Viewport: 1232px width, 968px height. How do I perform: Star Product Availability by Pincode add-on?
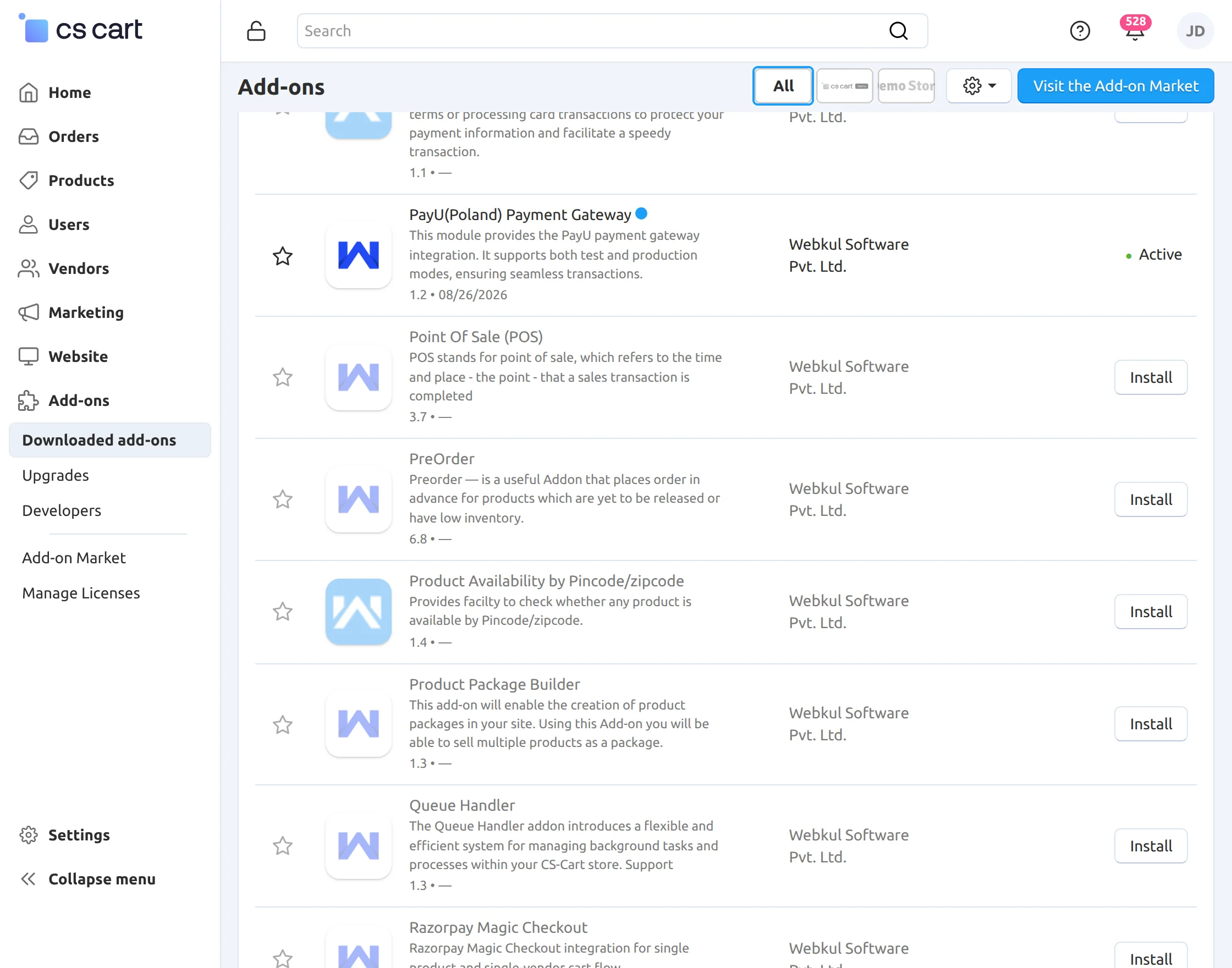coord(283,612)
